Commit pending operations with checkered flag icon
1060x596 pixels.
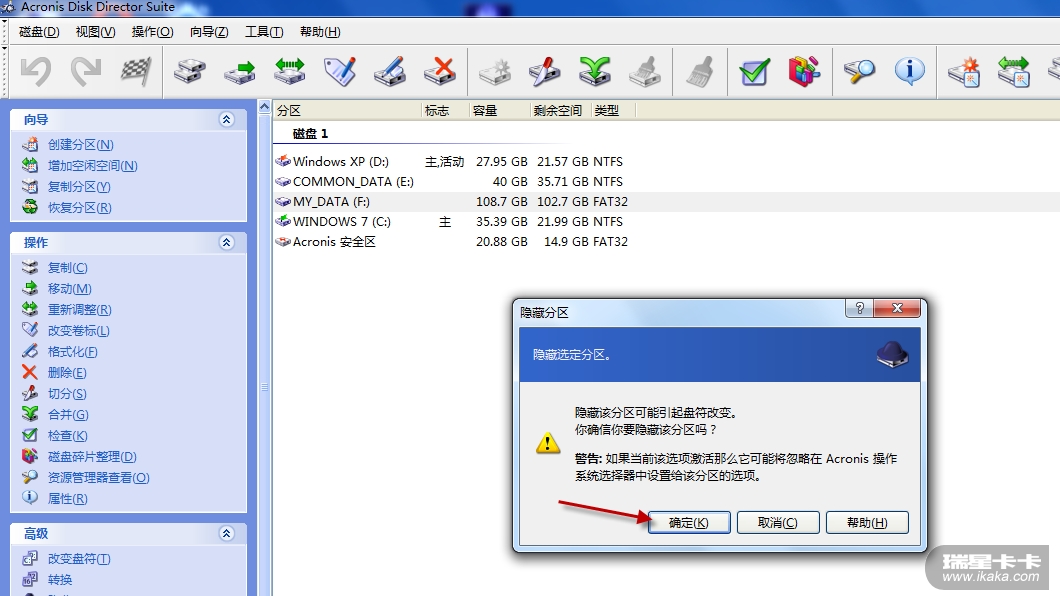coord(136,71)
